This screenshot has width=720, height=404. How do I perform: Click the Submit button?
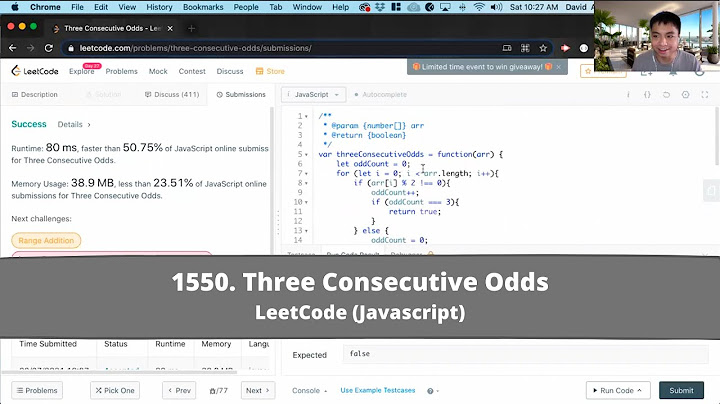[681, 391]
